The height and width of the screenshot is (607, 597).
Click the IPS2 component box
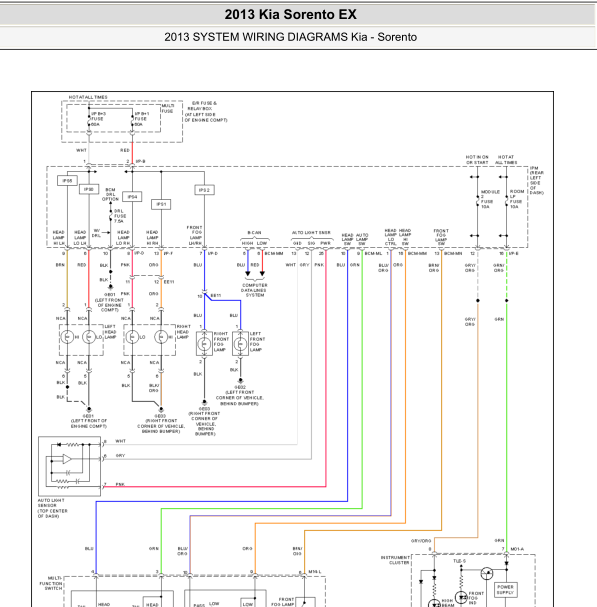[204, 190]
